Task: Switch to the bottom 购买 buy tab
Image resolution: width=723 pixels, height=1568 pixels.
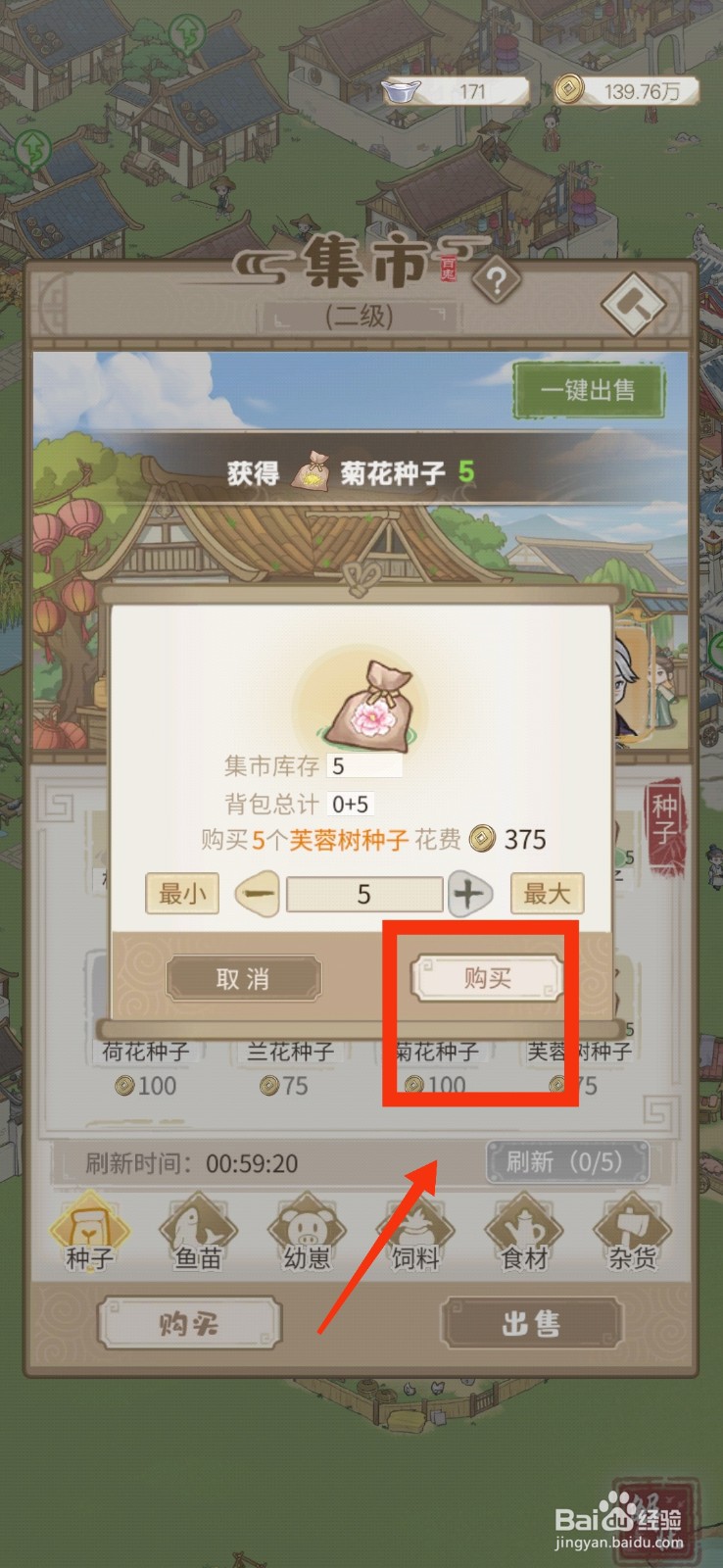Action: [x=189, y=1324]
